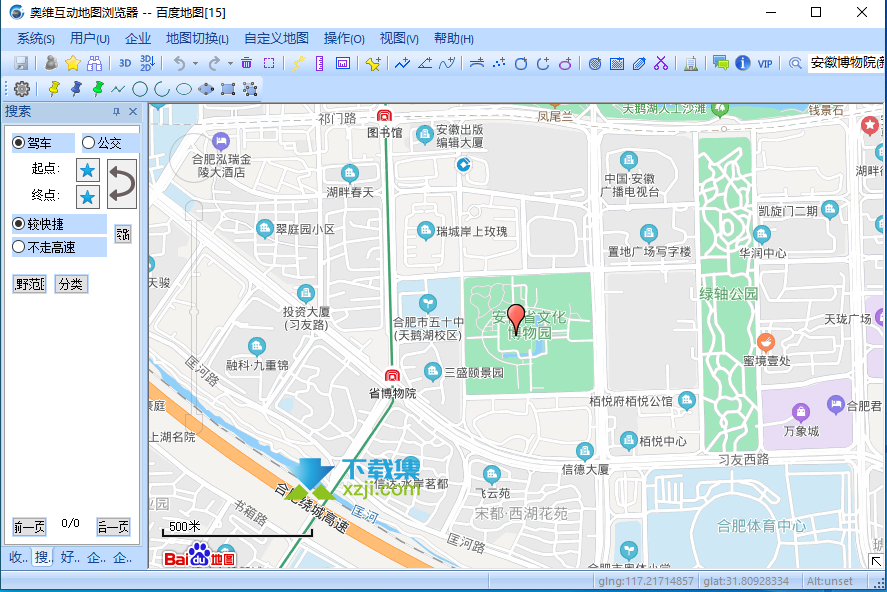
Task: Go to 后一页 next results page
Action: click(x=113, y=527)
